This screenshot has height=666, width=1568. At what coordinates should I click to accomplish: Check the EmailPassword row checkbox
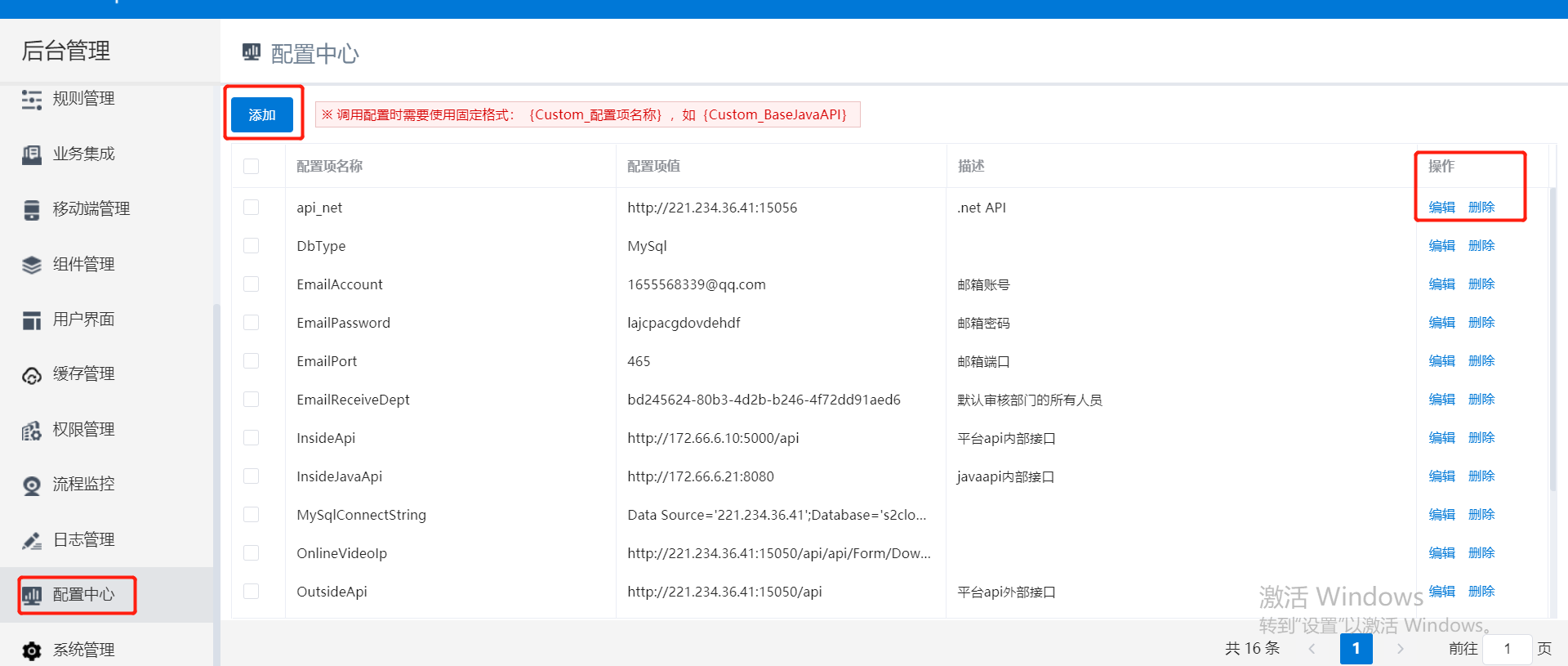coord(251,323)
